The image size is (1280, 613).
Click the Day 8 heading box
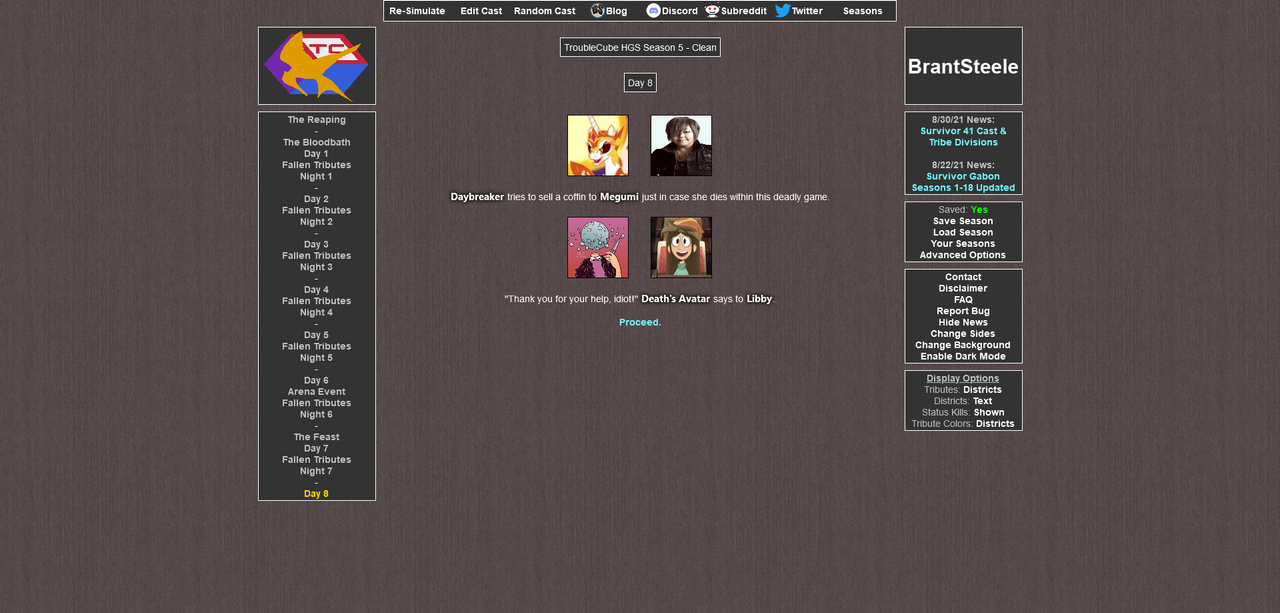(640, 83)
